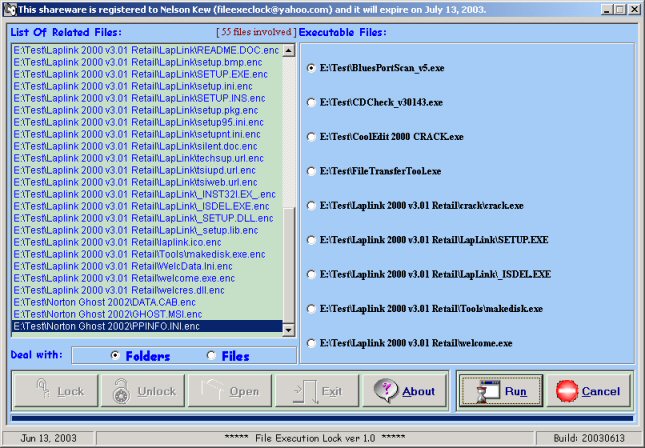Click the 55 files involved label

pyautogui.click(x=256, y=32)
